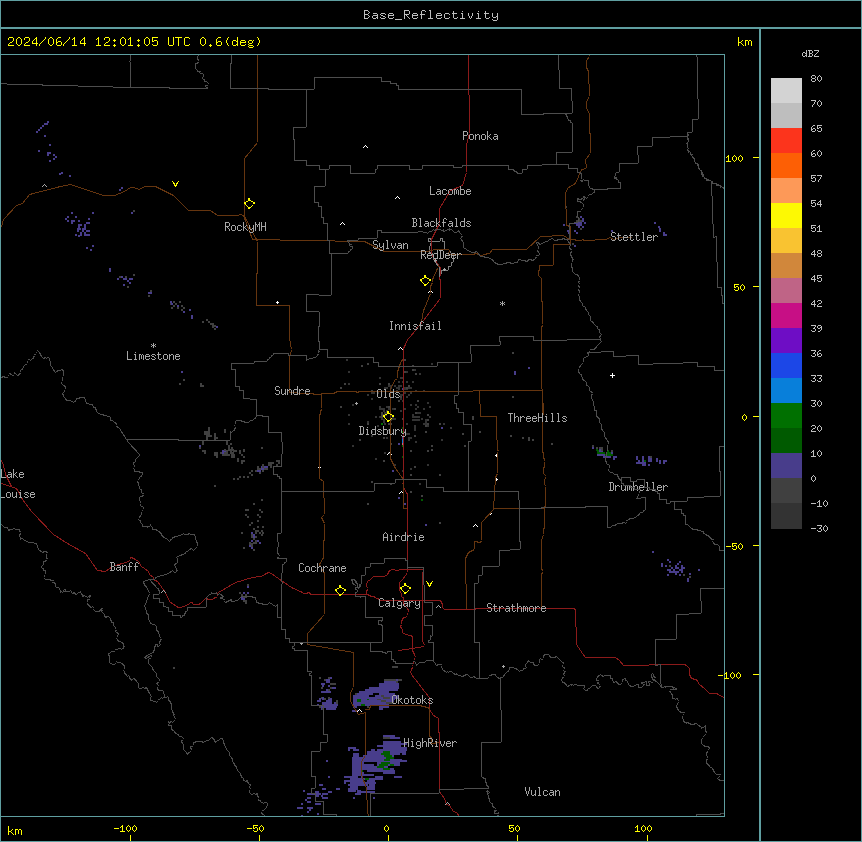Click the 100 km mark on the right axis

(734, 158)
